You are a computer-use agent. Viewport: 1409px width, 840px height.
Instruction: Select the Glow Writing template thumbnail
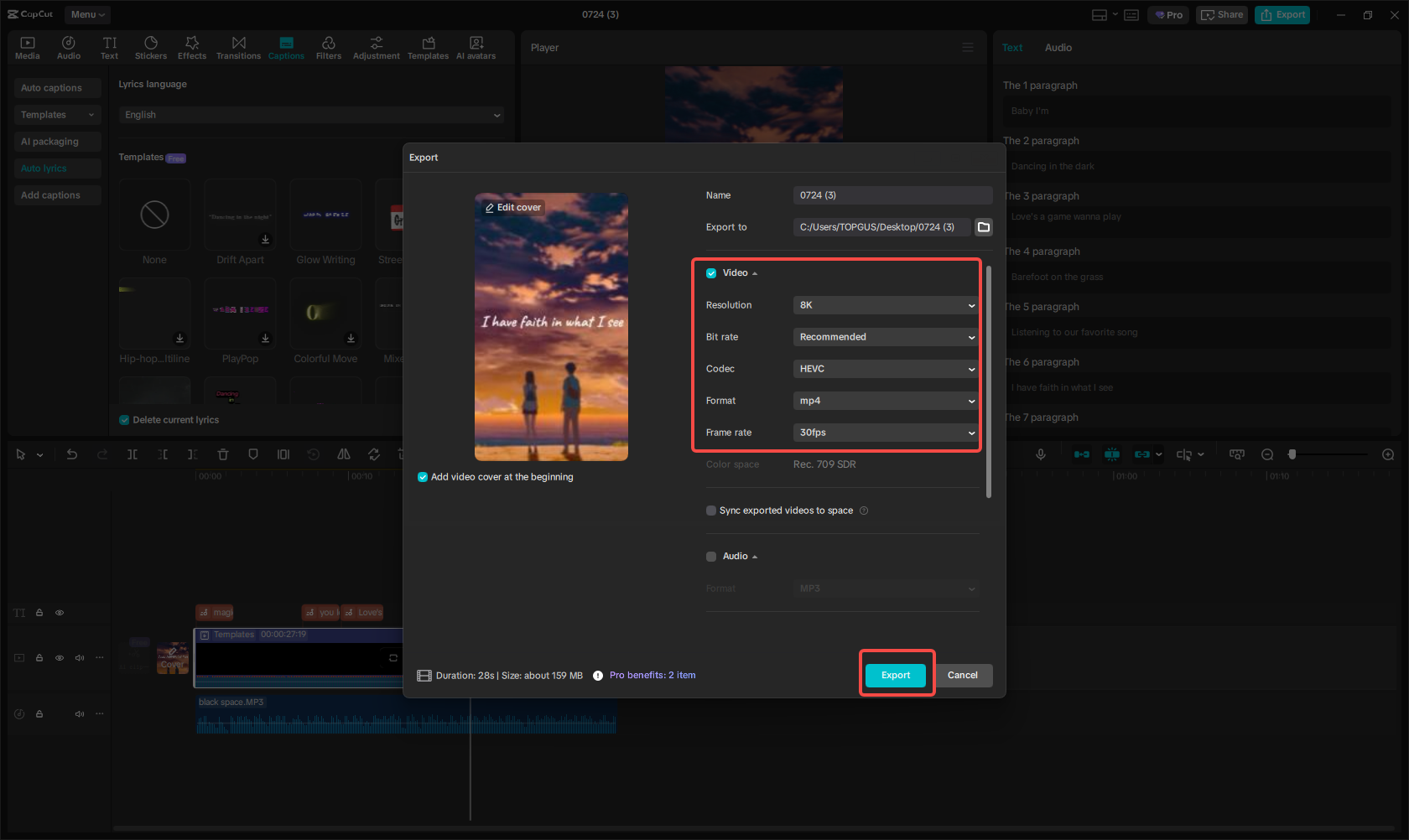pos(325,214)
